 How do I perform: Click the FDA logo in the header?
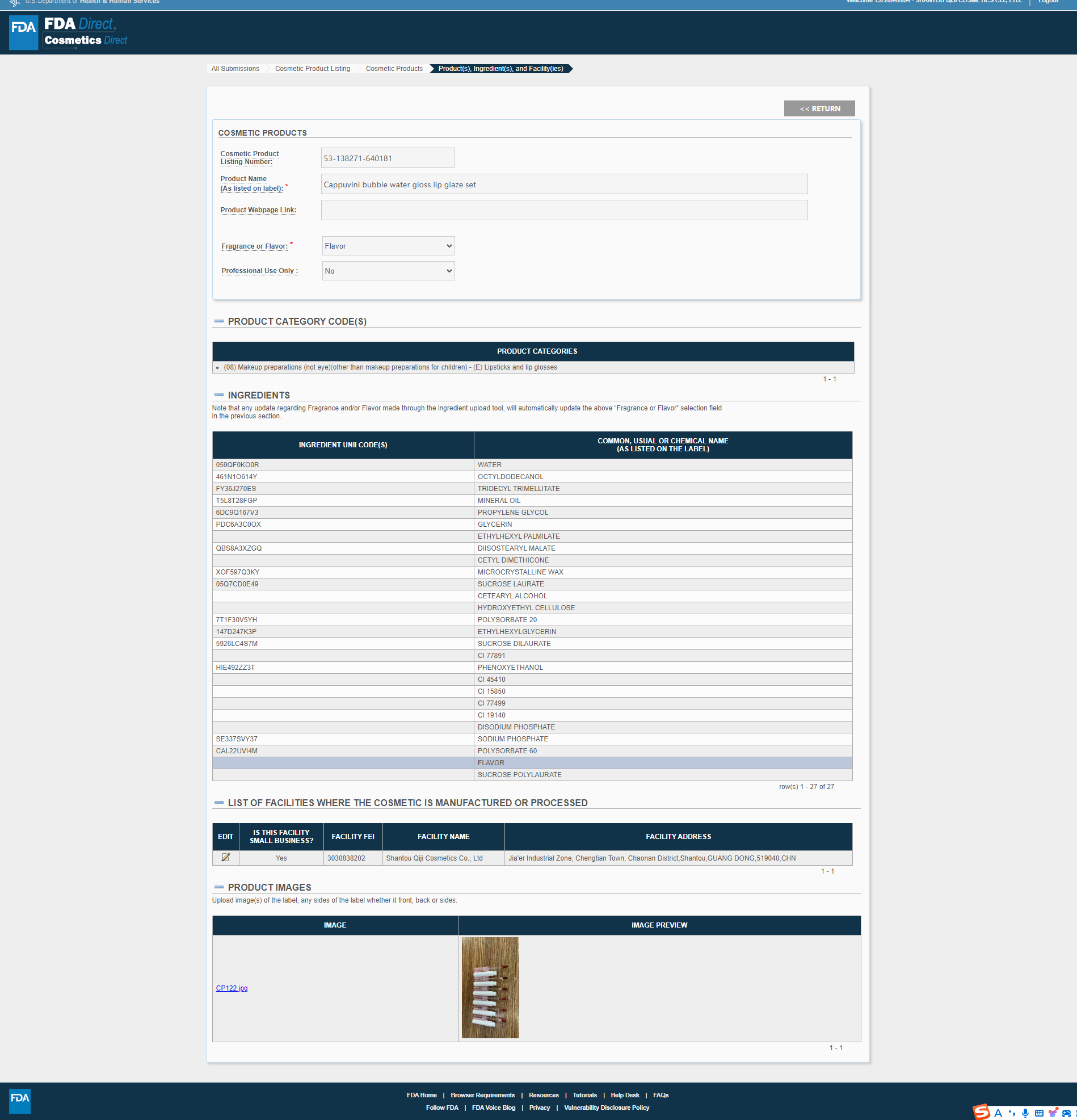[x=23, y=32]
